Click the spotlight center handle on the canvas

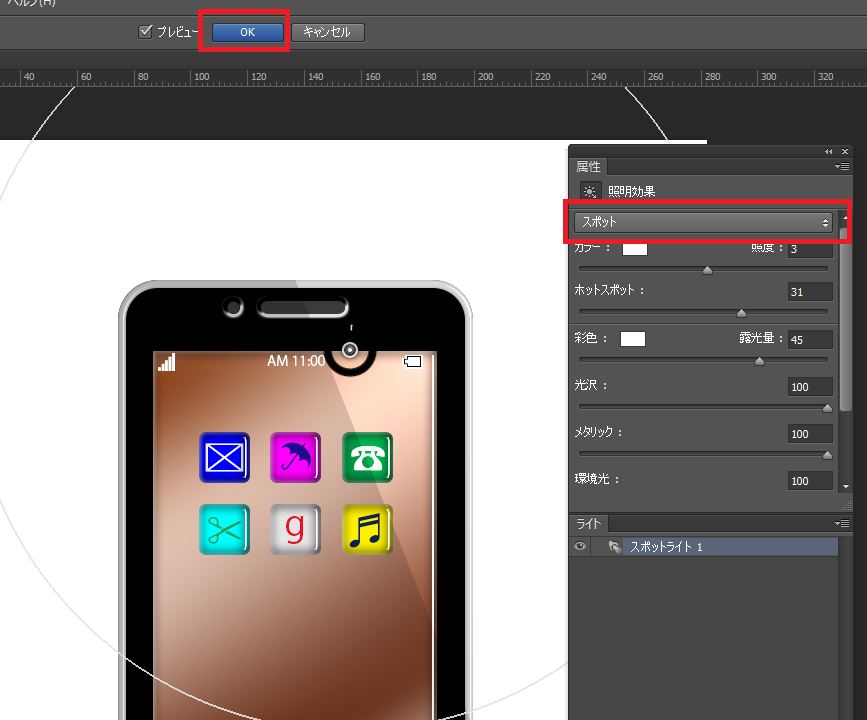point(350,350)
